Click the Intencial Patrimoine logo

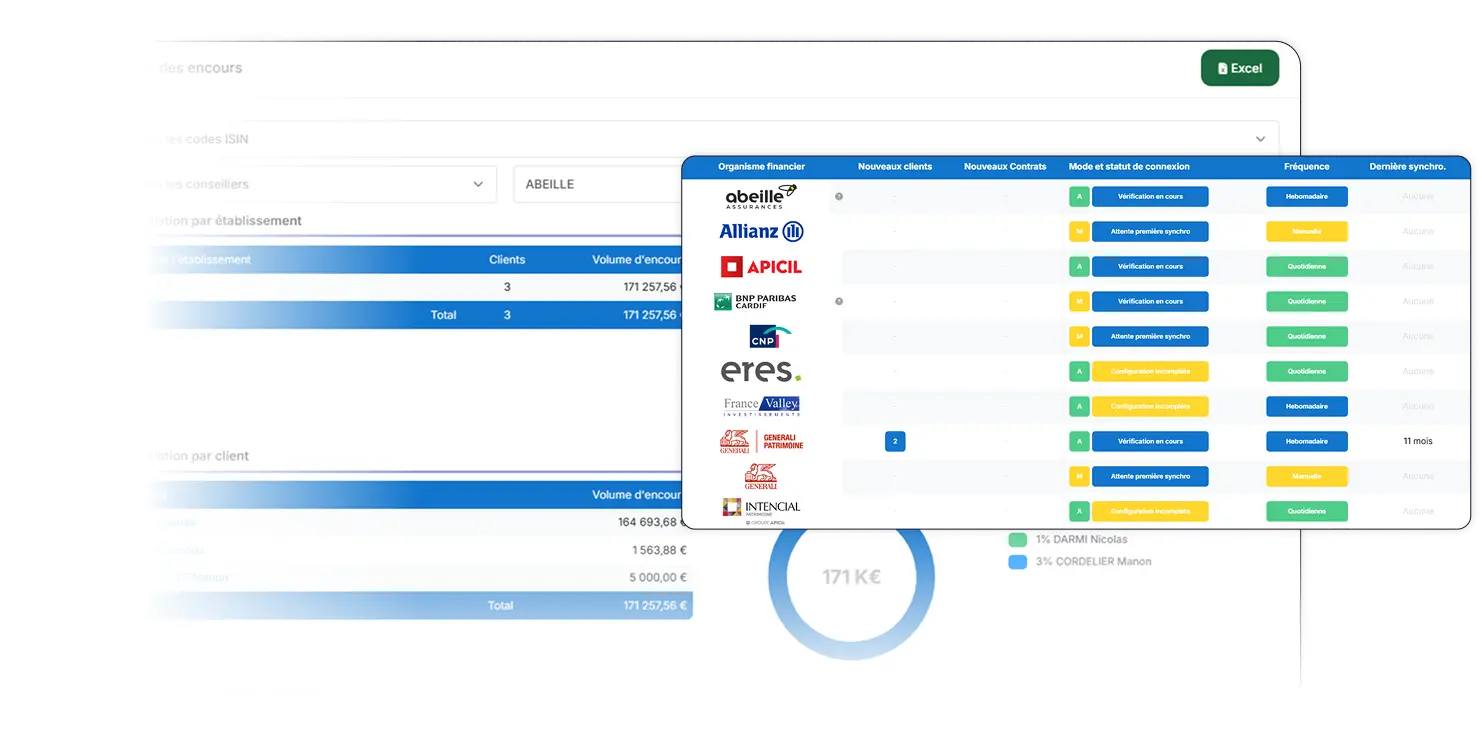click(x=763, y=508)
